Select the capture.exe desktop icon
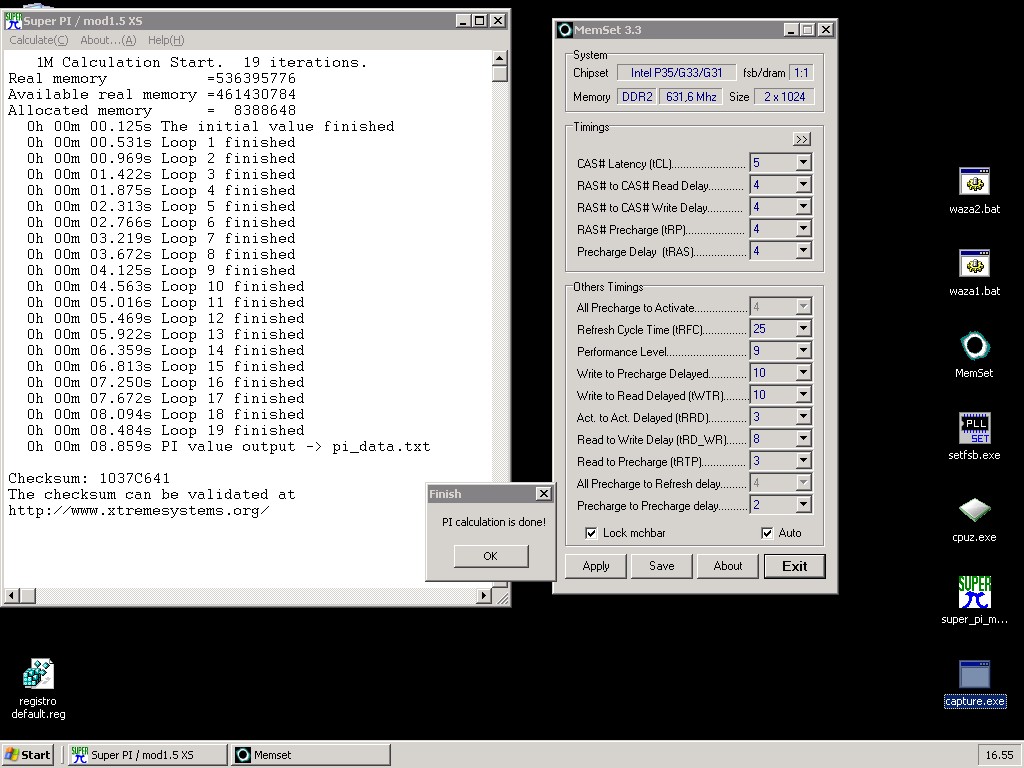 coord(974,684)
